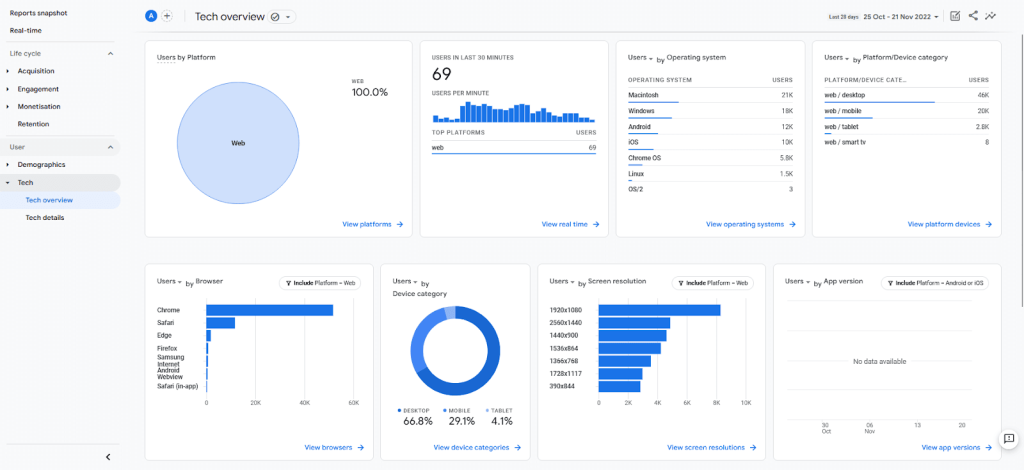Open Tech details report
Screen dimensions: 1024x470
44,218
